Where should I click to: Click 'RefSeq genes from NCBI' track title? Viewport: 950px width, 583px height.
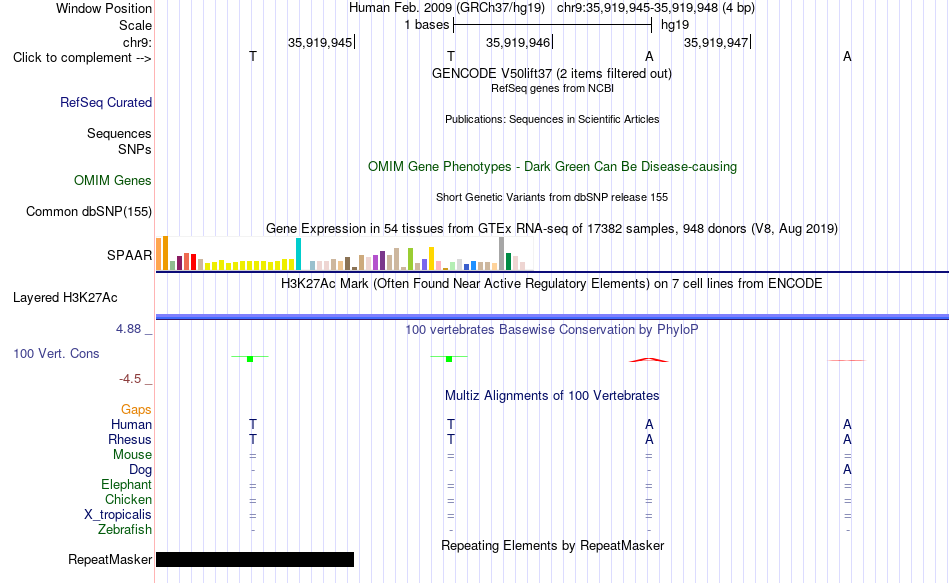553,88
